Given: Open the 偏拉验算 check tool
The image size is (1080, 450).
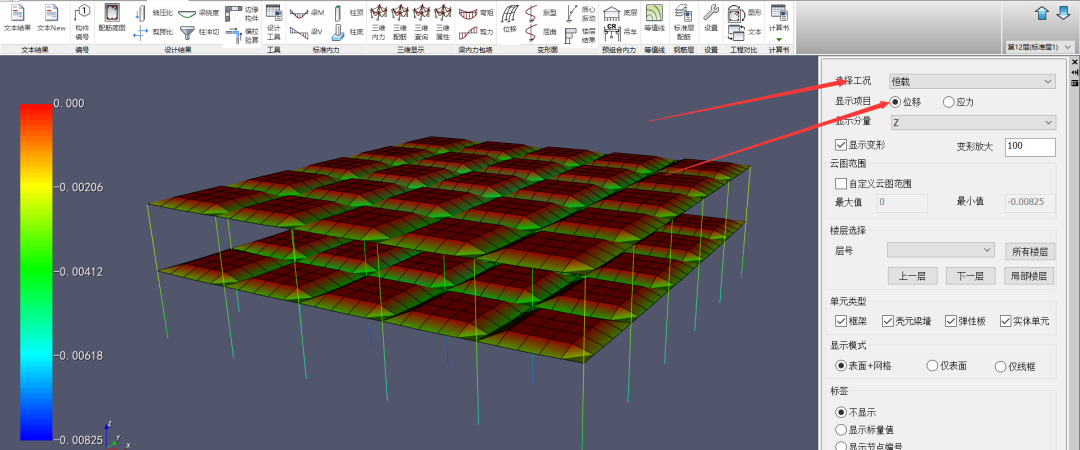Looking at the screenshot, I should [x=242, y=34].
